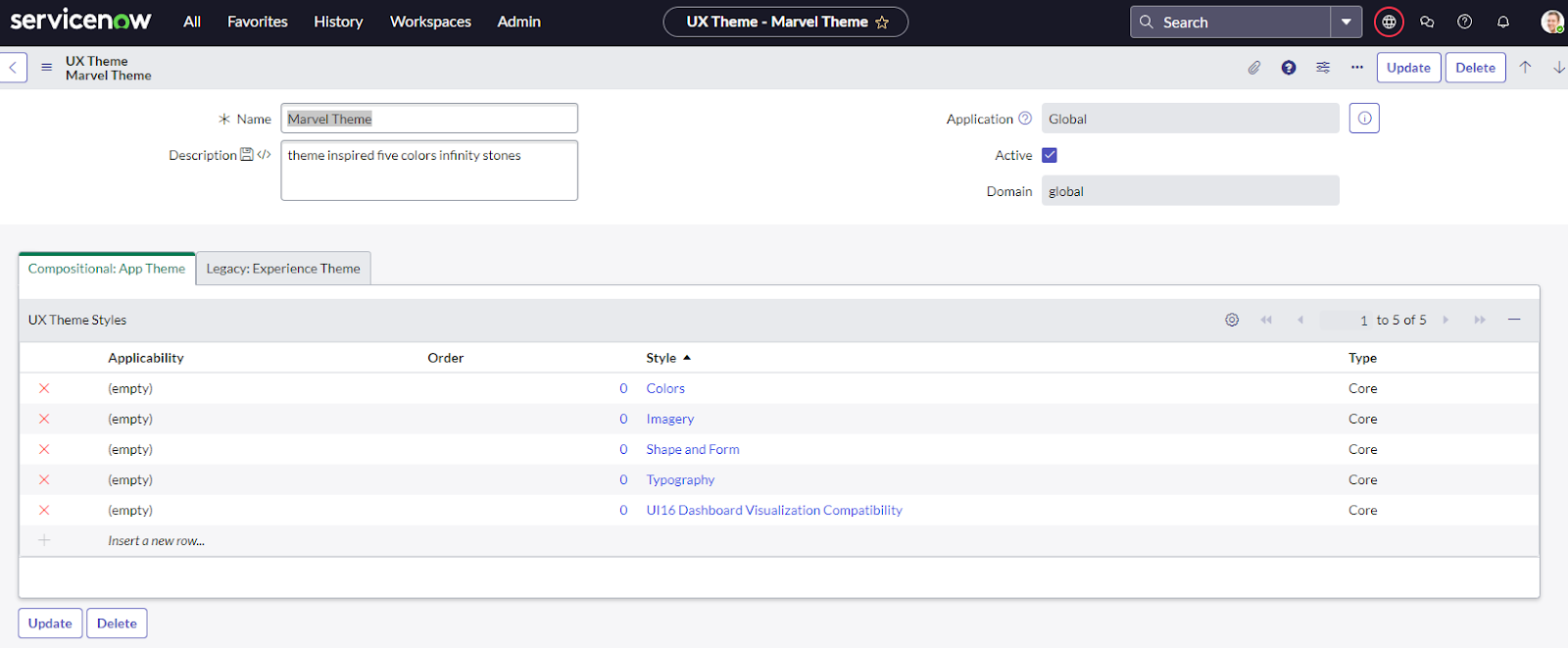Add Marvel Theme to favorites star
Screen dimensions: 1568x648
pyautogui.click(x=882, y=22)
